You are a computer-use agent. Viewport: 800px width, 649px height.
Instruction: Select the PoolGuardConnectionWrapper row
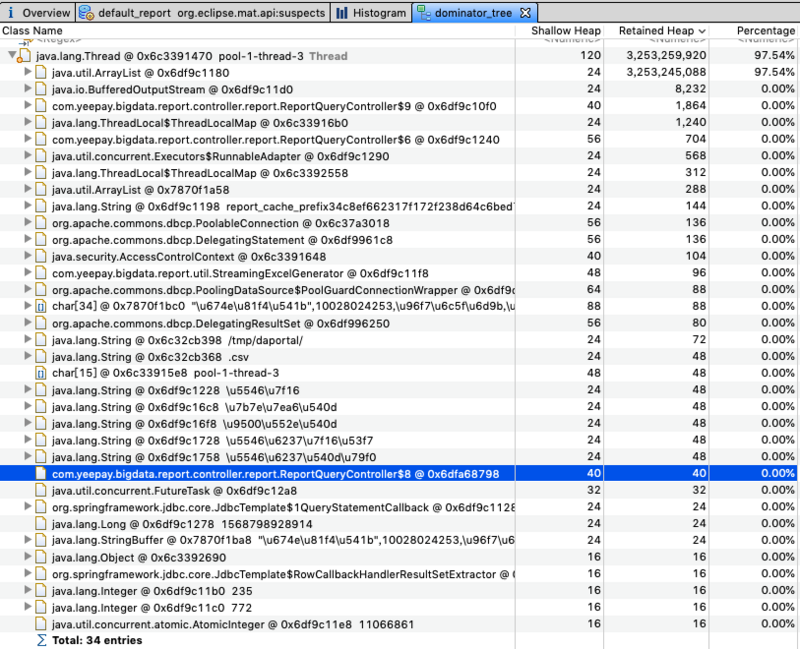[400, 290]
